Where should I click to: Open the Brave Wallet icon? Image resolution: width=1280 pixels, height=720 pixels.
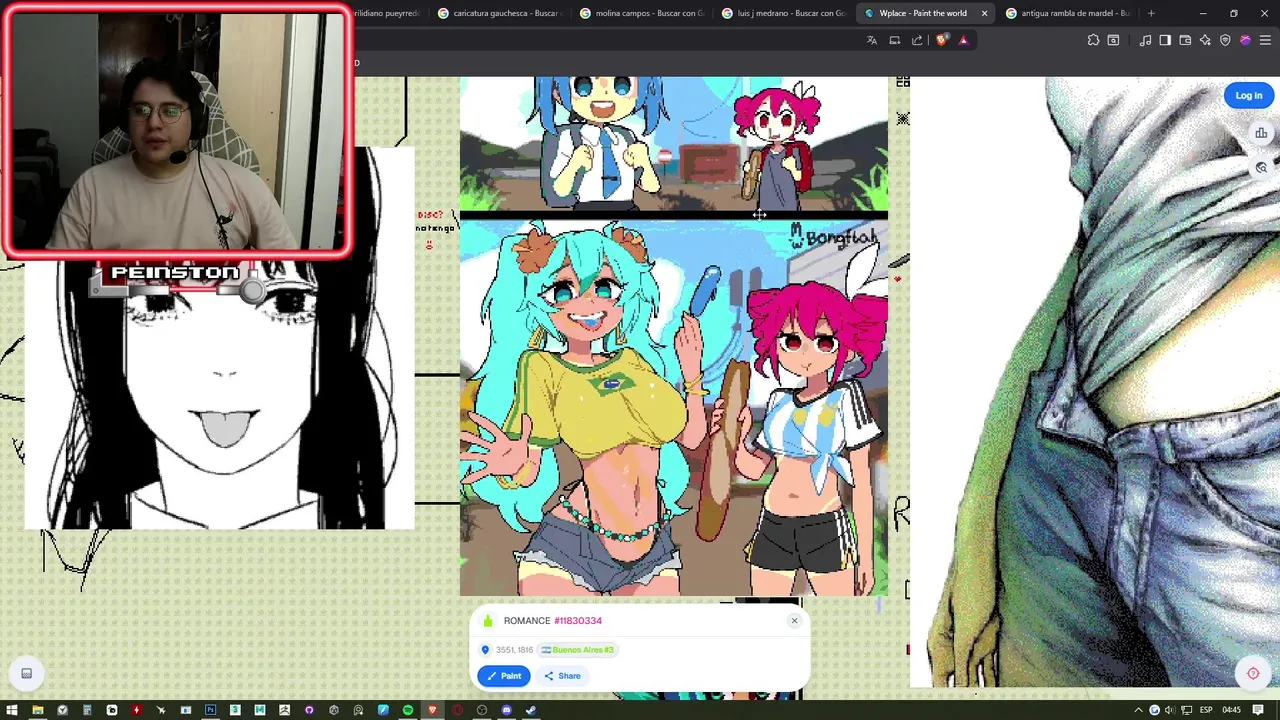pyautogui.click(x=1185, y=40)
